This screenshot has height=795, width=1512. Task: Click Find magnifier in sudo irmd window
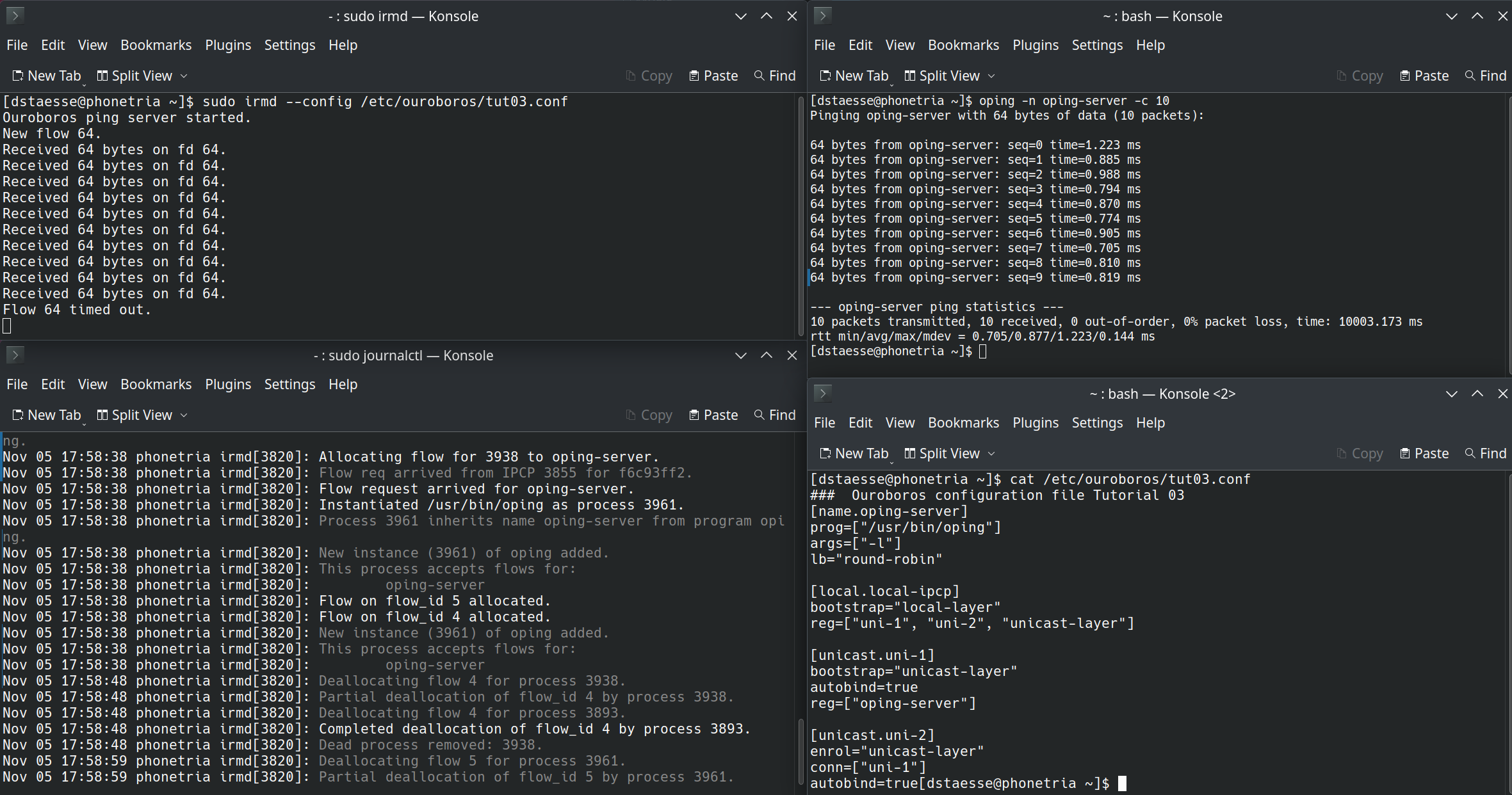coord(760,76)
